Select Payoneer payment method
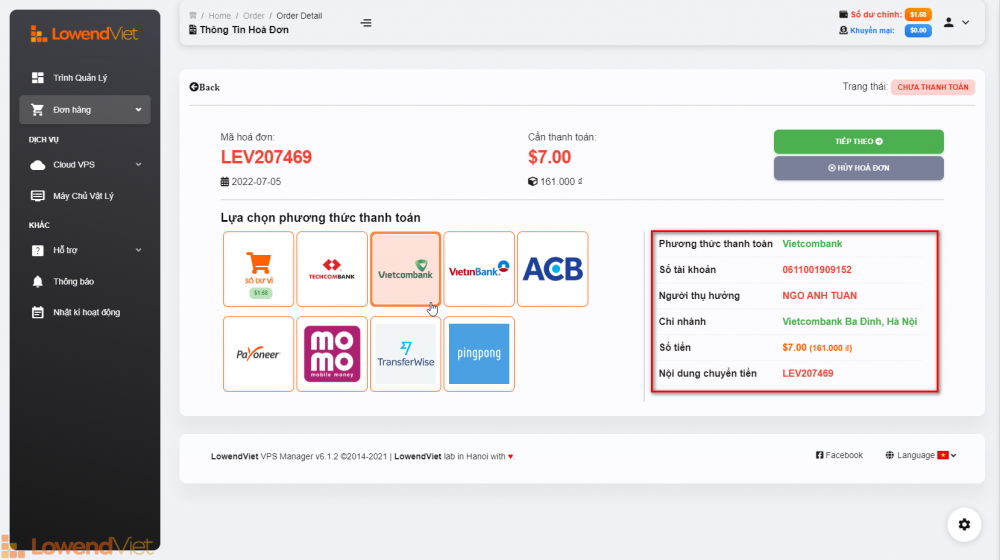Image resolution: width=1000 pixels, height=560 pixels. coord(258,354)
